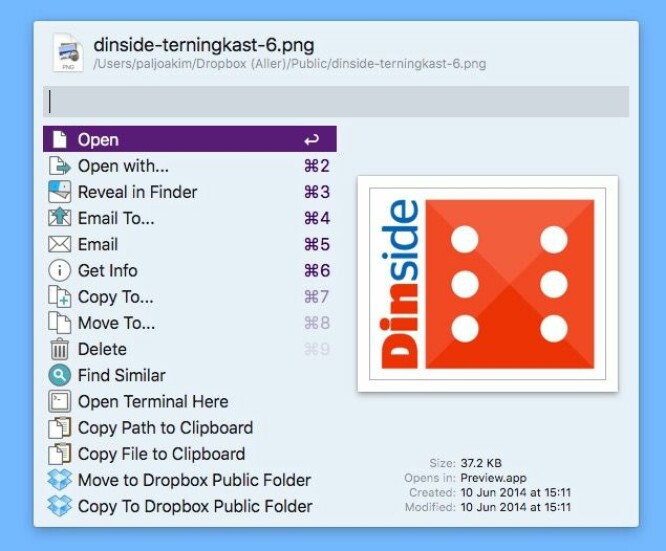The image size is (666, 551).
Task: Select the Email action row
Action: pos(190,244)
